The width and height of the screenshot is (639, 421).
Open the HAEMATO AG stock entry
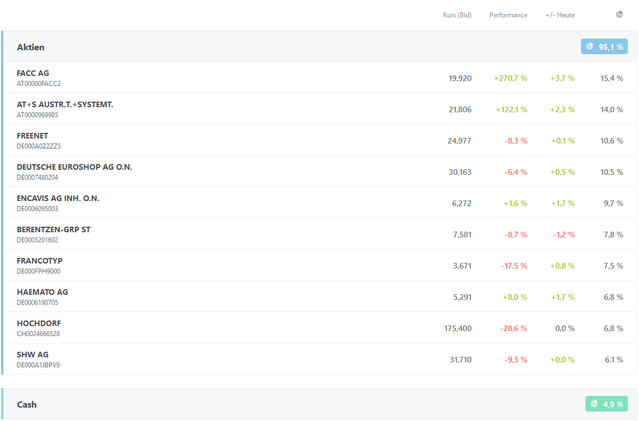tap(320, 297)
